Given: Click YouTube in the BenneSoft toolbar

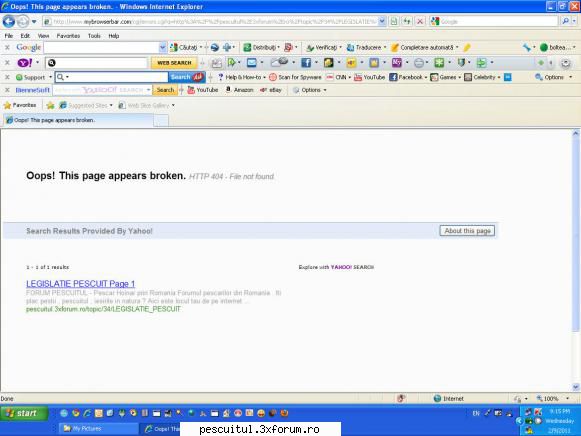Looking at the screenshot, I should (x=203, y=90).
